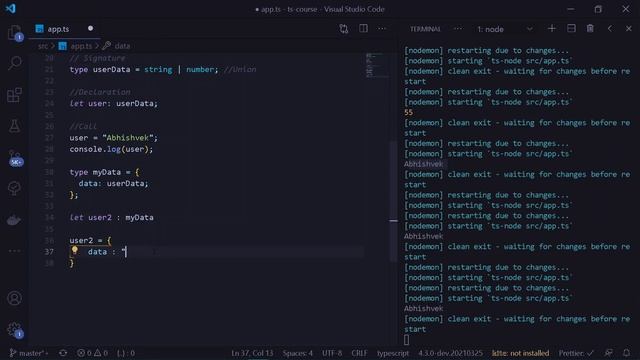
Task: Show code actions lightbulb on line 37
Action: pyautogui.click(x=74, y=250)
